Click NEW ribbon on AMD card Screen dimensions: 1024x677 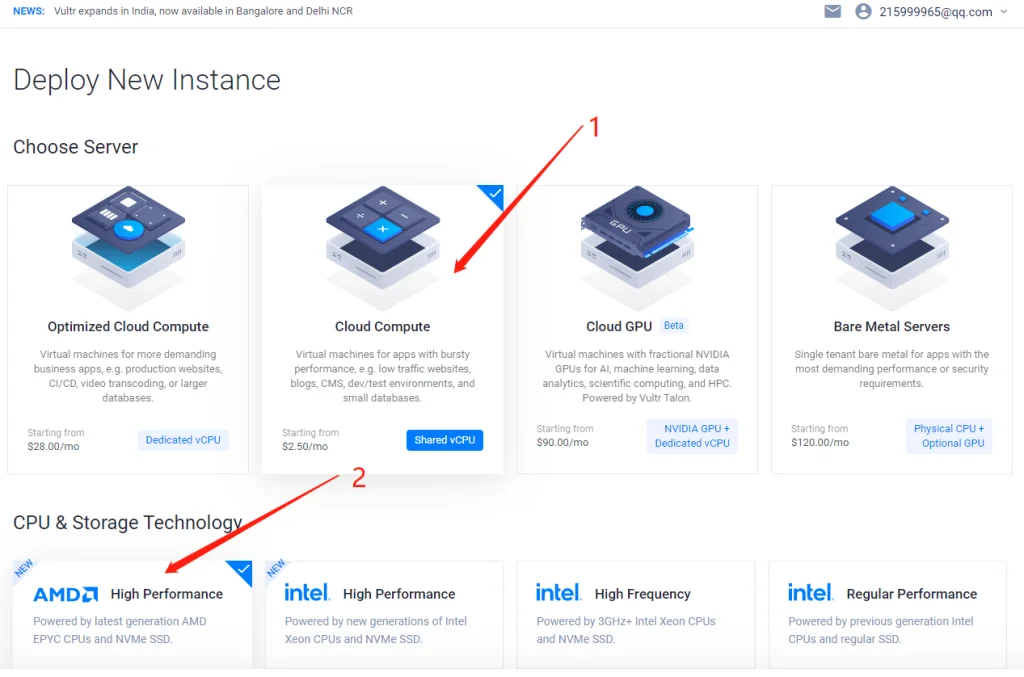click(24, 569)
